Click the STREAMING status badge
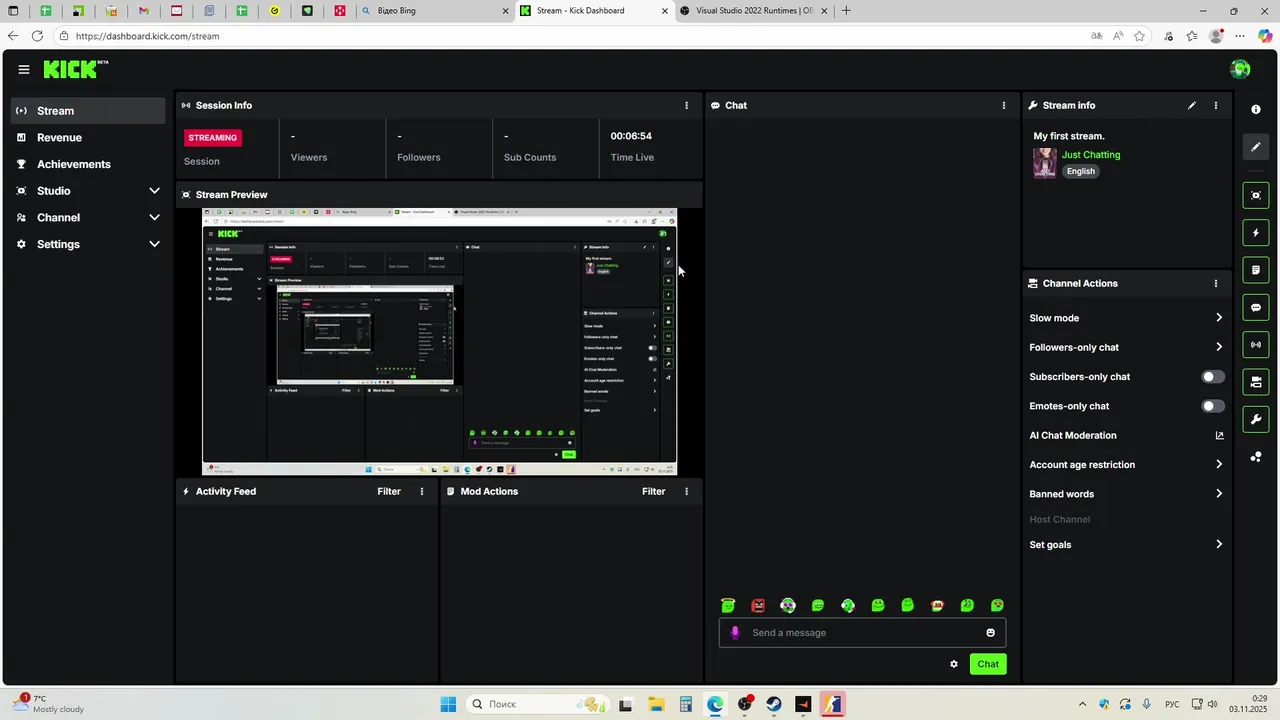Screen dimensions: 1280x720 [212, 138]
